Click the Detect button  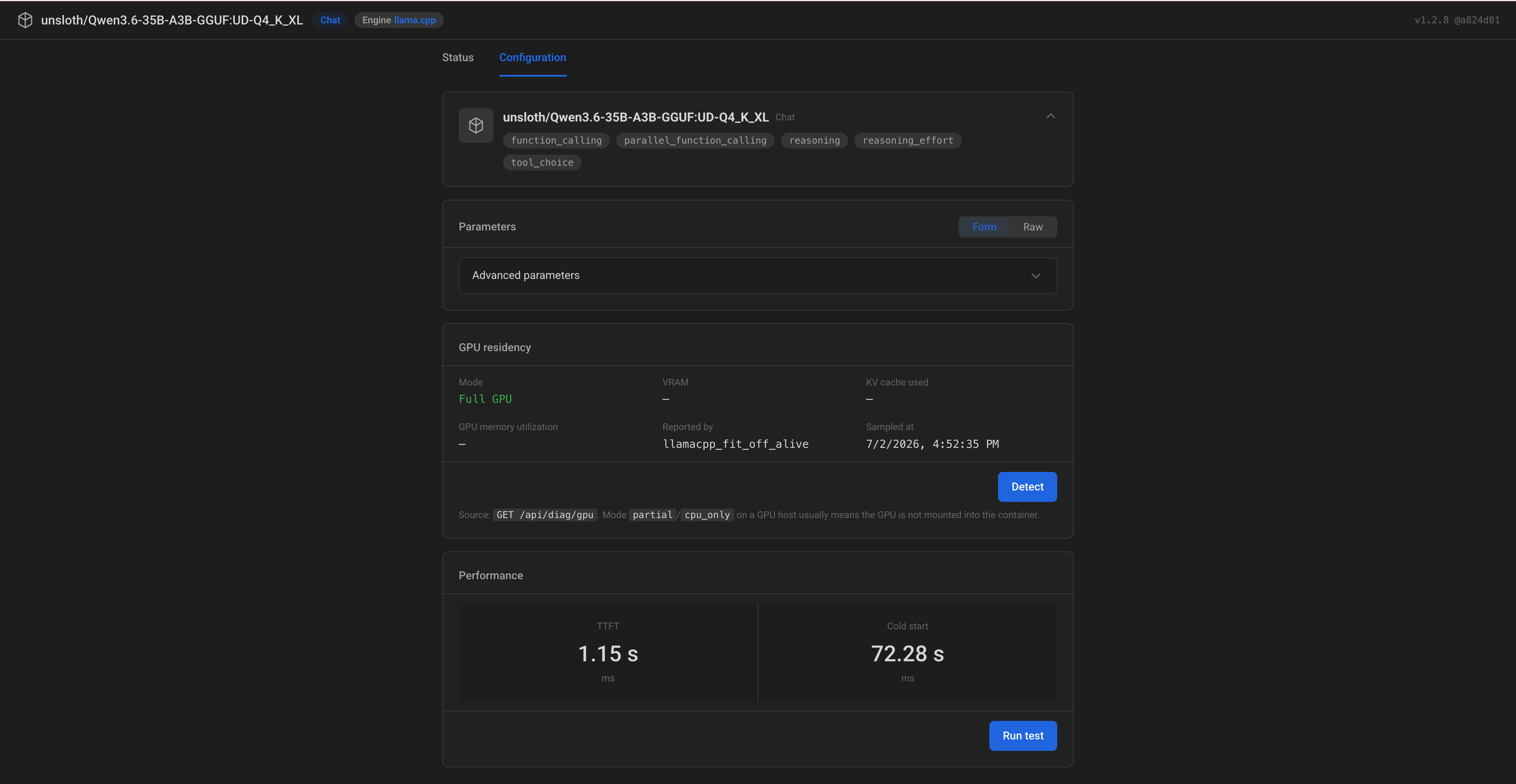(1027, 486)
